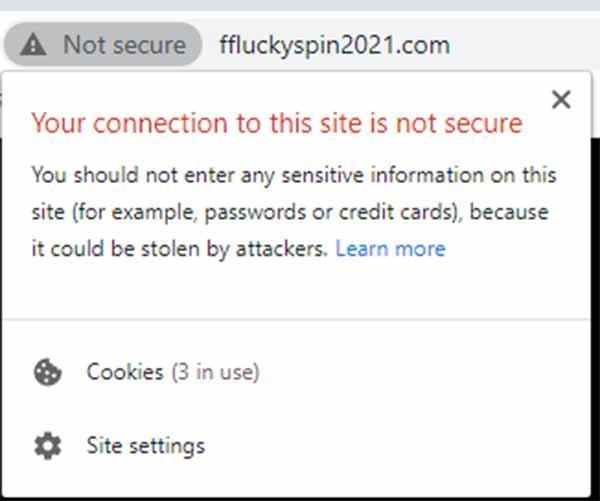Click the cookie icon
Screen dimensions: 600x501
click(x=47, y=372)
